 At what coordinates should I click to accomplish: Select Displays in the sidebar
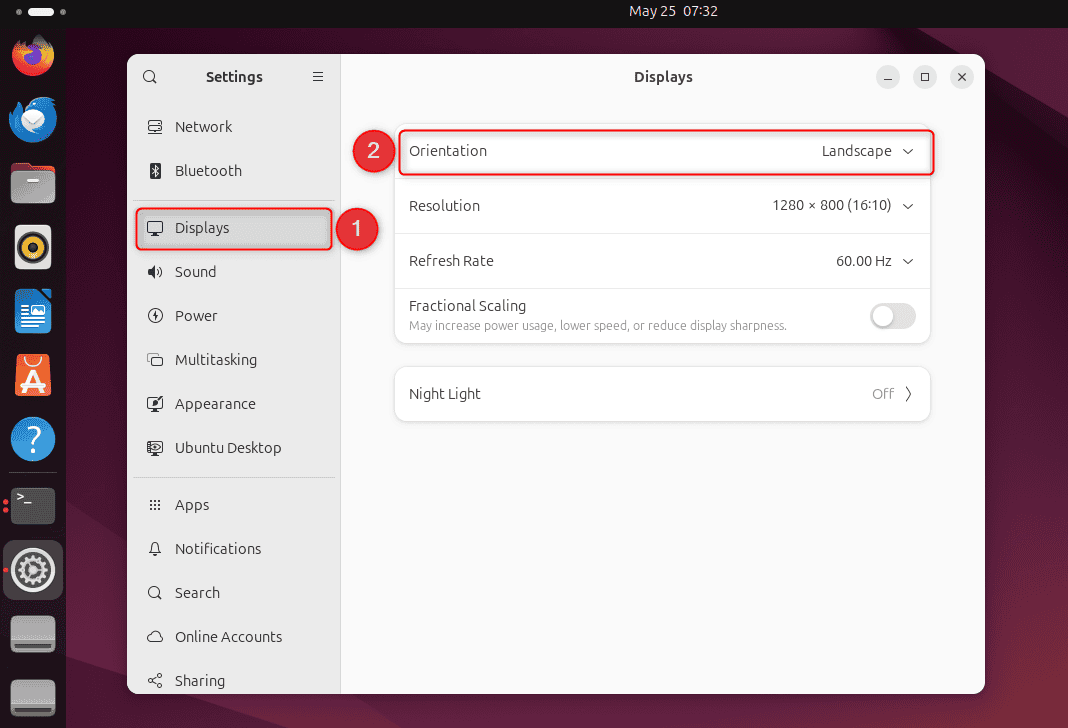(234, 229)
